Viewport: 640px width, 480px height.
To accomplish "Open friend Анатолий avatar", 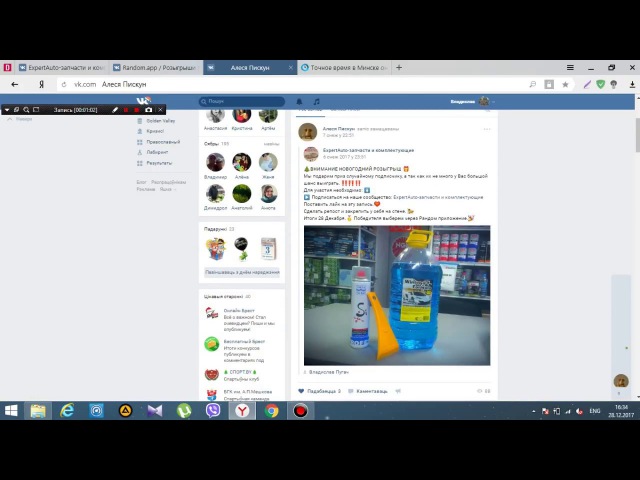I will tap(242, 193).
